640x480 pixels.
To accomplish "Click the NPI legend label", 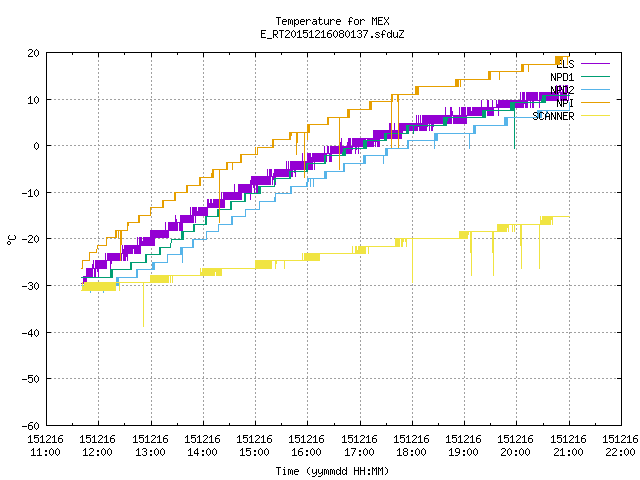I will coord(565,103).
